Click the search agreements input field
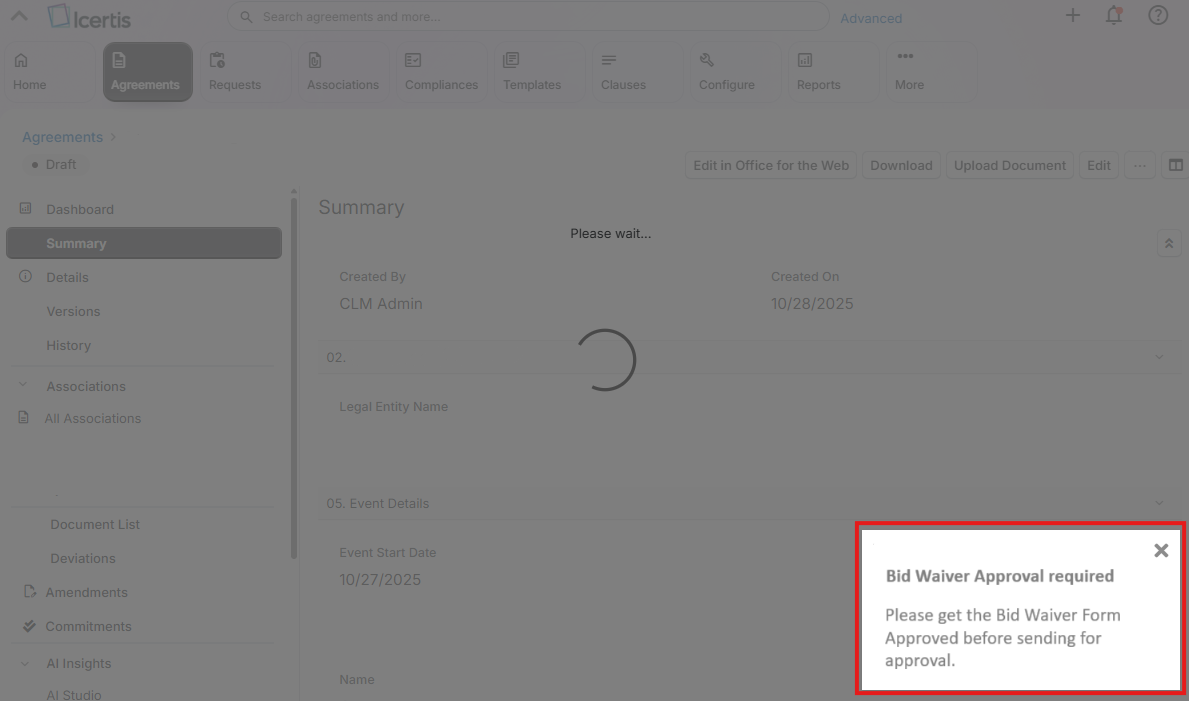Image resolution: width=1189 pixels, height=701 pixels. point(530,17)
